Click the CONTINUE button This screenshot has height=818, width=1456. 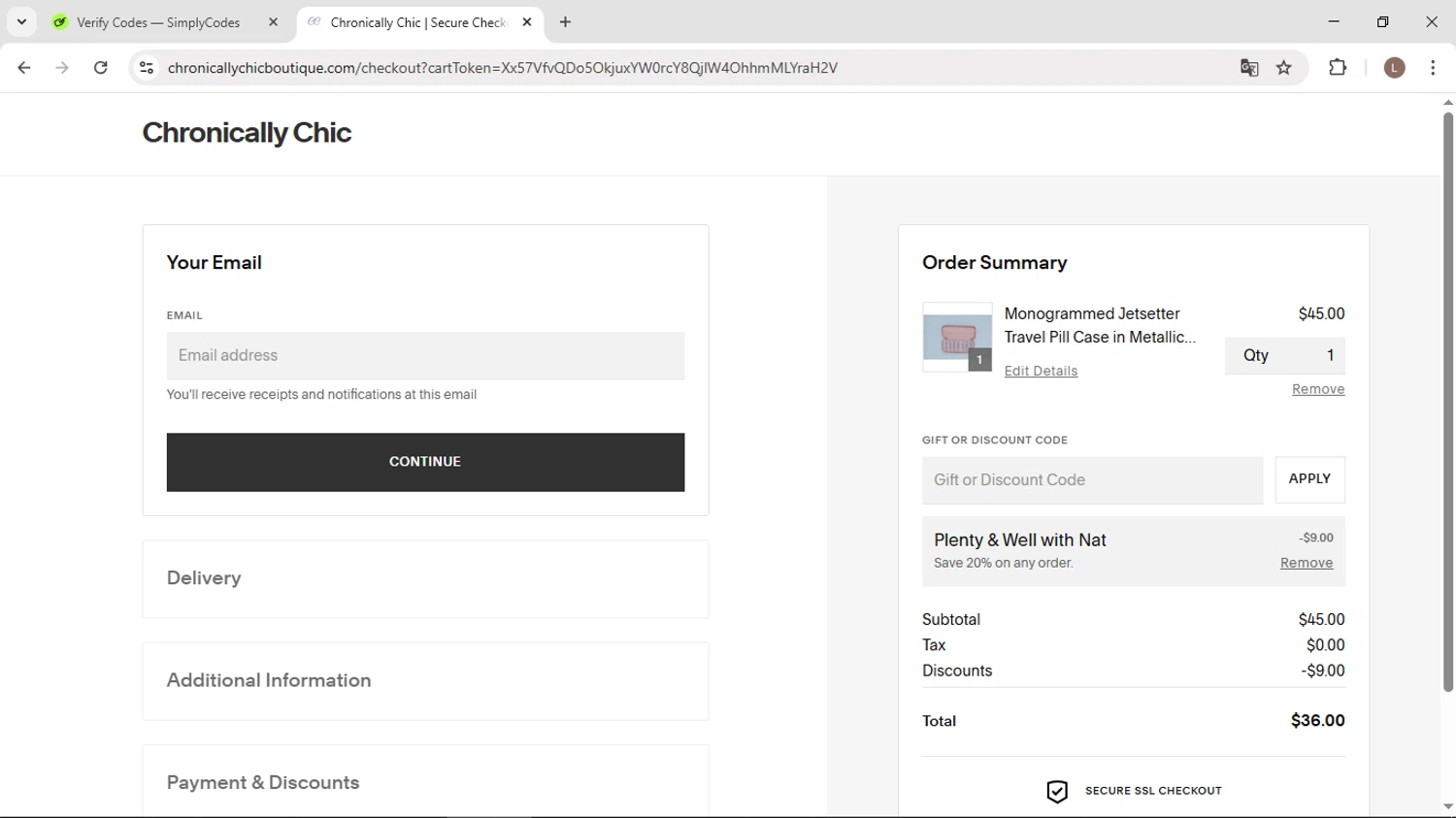(425, 462)
